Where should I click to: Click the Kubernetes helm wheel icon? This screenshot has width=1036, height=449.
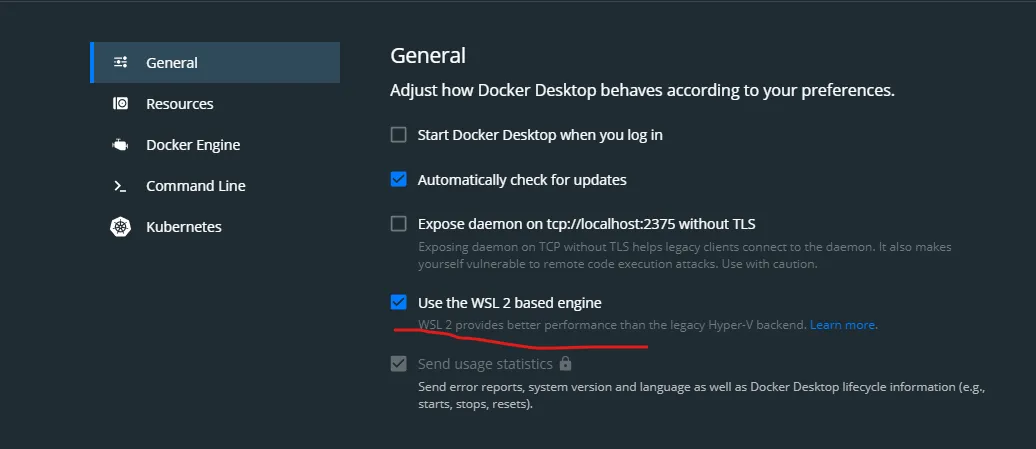[x=120, y=227]
